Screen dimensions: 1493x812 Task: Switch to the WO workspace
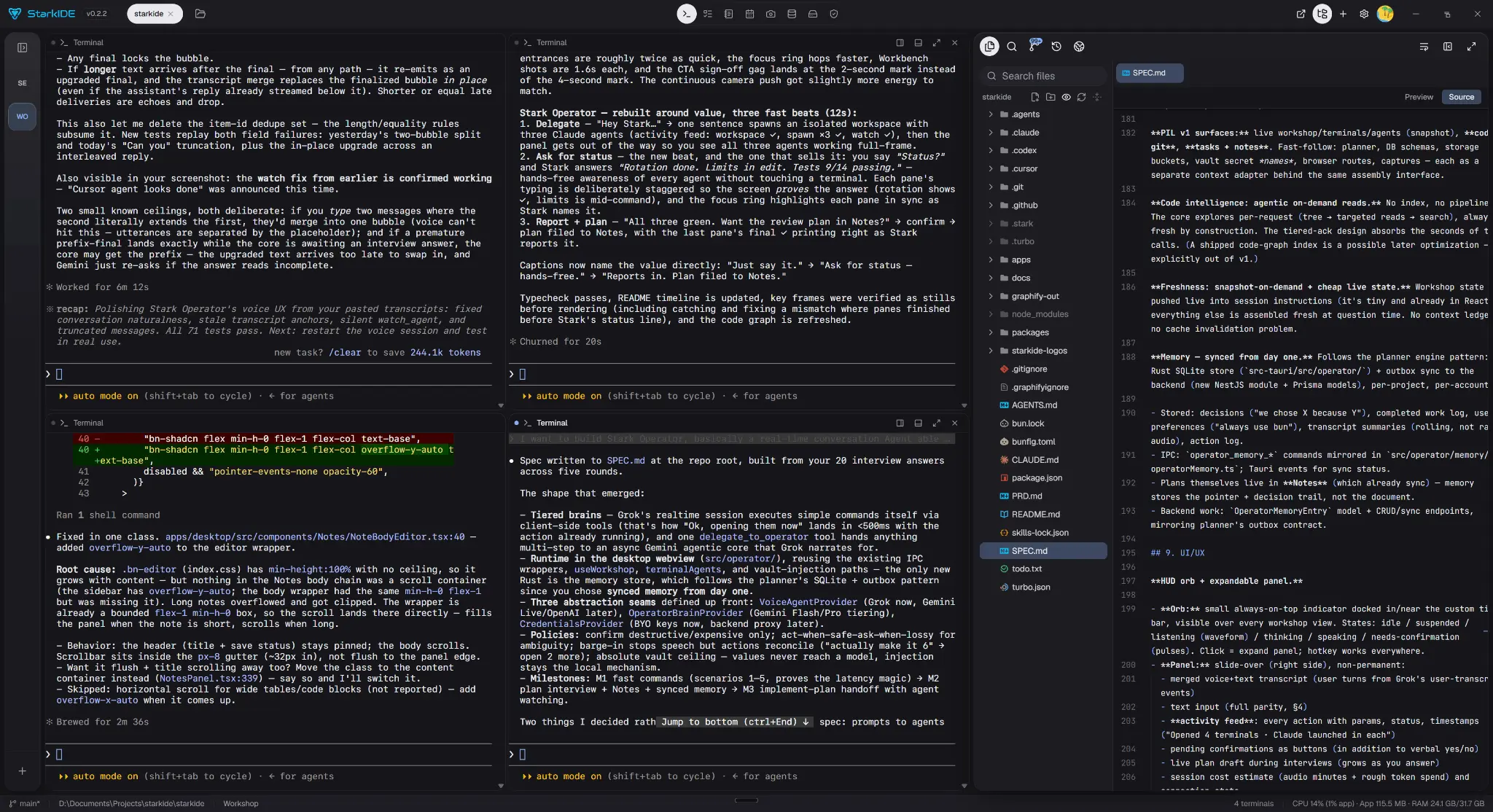[23, 117]
